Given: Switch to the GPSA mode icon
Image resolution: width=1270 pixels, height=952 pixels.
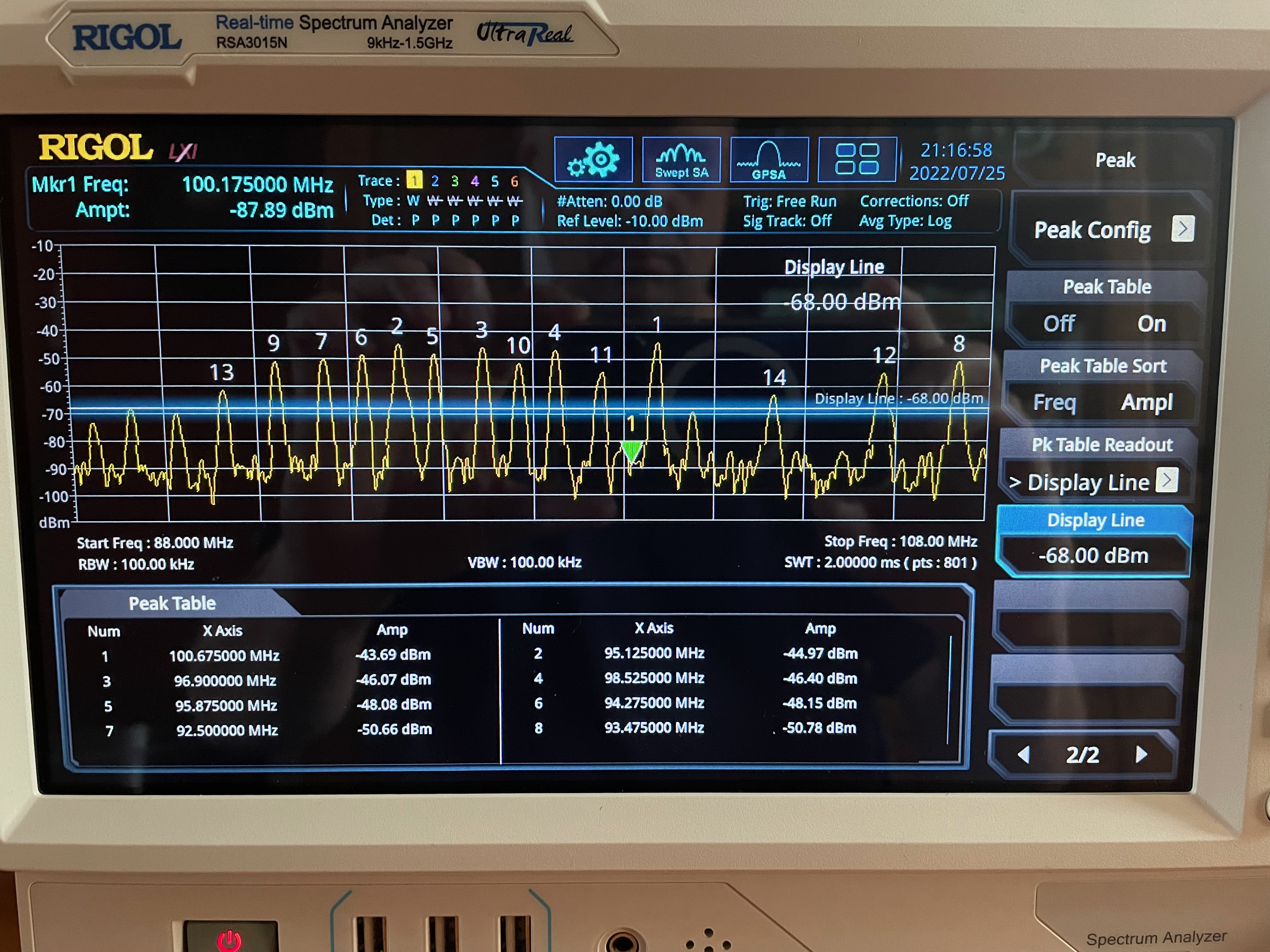Looking at the screenshot, I should (769, 160).
